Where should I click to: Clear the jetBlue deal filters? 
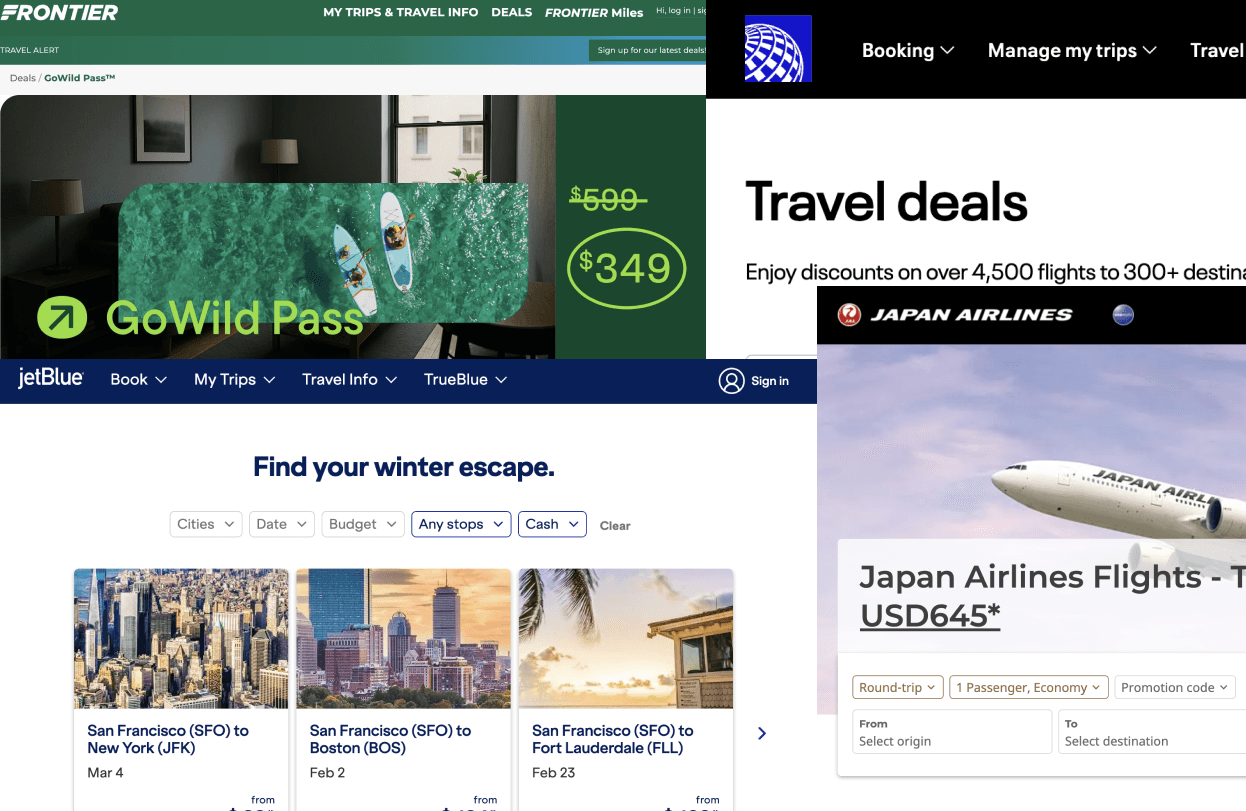(x=615, y=525)
